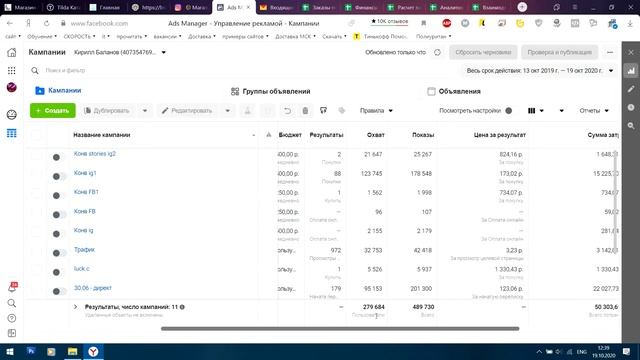This screenshot has width=640, height=360.
Task: Click the sidebar search magnifier
Action: [12, 303]
